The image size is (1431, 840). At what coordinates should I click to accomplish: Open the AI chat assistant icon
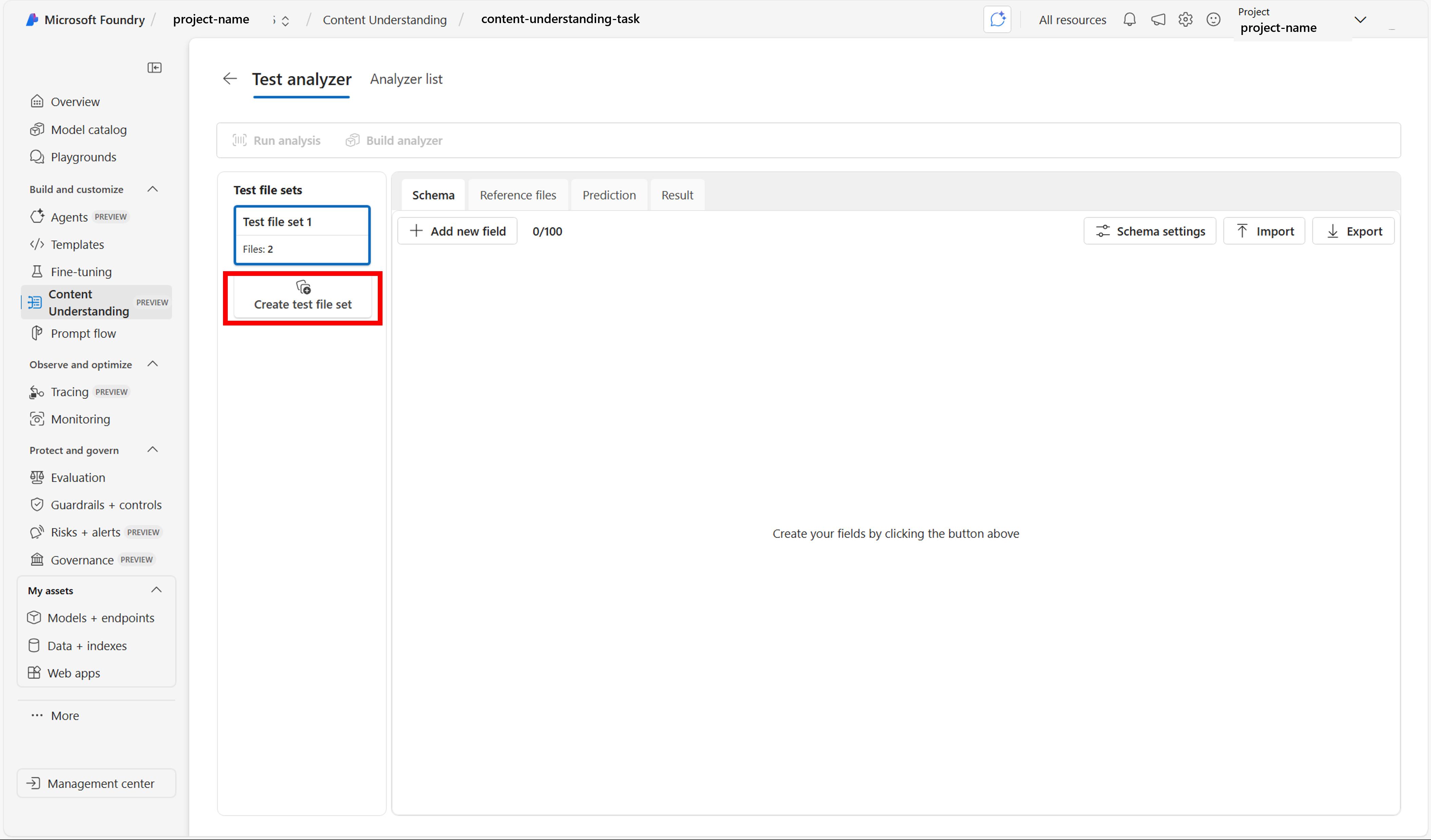(997, 19)
